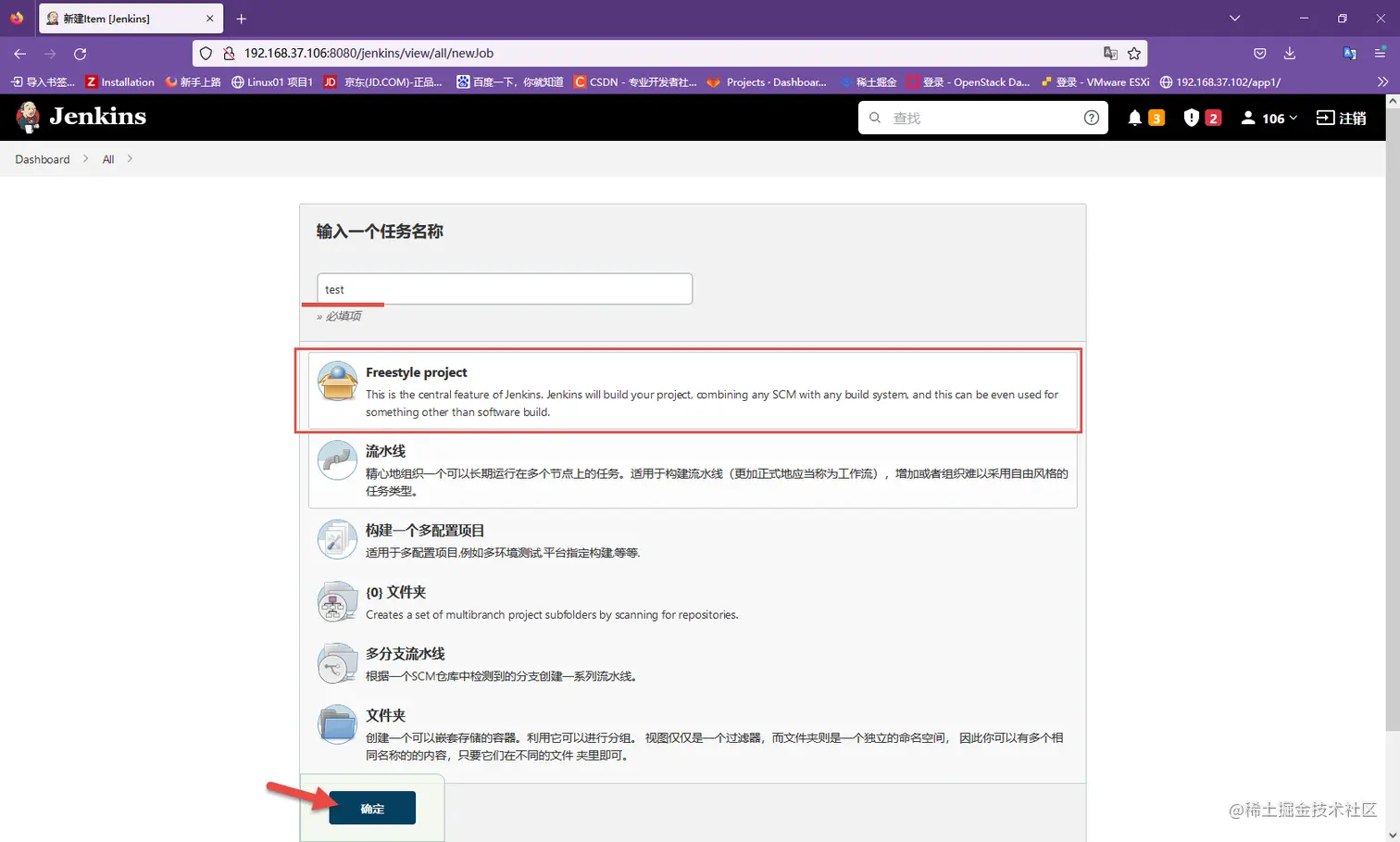Open the 106 user account dropdown

(1268, 118)
